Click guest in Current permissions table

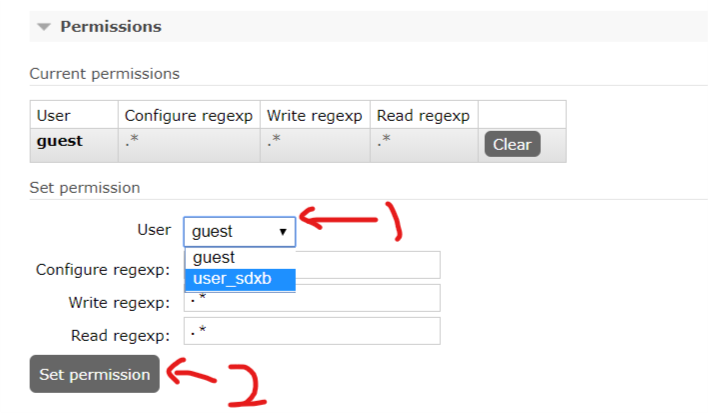coord(60,141)
